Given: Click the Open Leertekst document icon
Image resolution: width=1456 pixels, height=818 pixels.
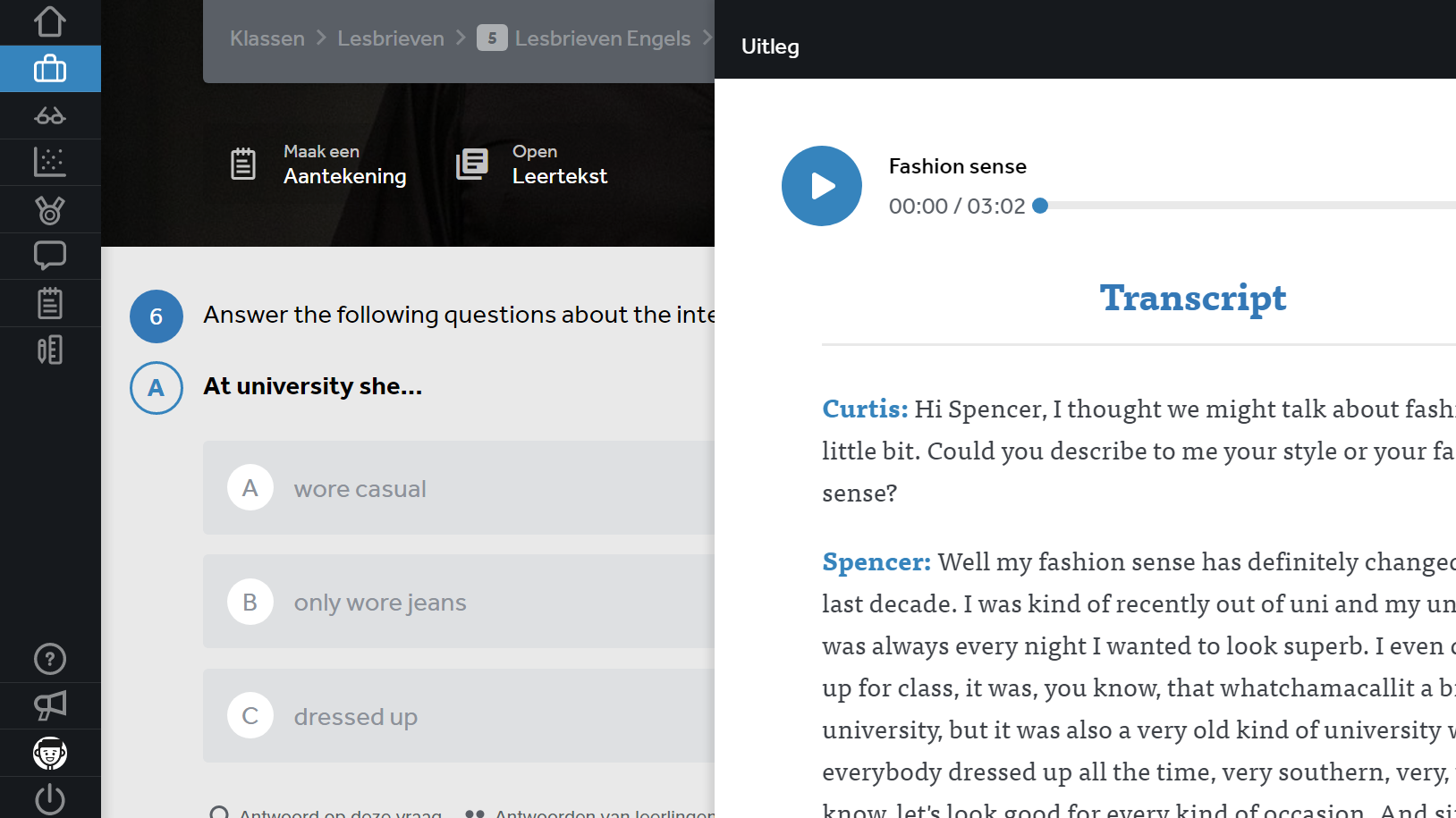Looking at the screenshot, I should tap(472, 164).
